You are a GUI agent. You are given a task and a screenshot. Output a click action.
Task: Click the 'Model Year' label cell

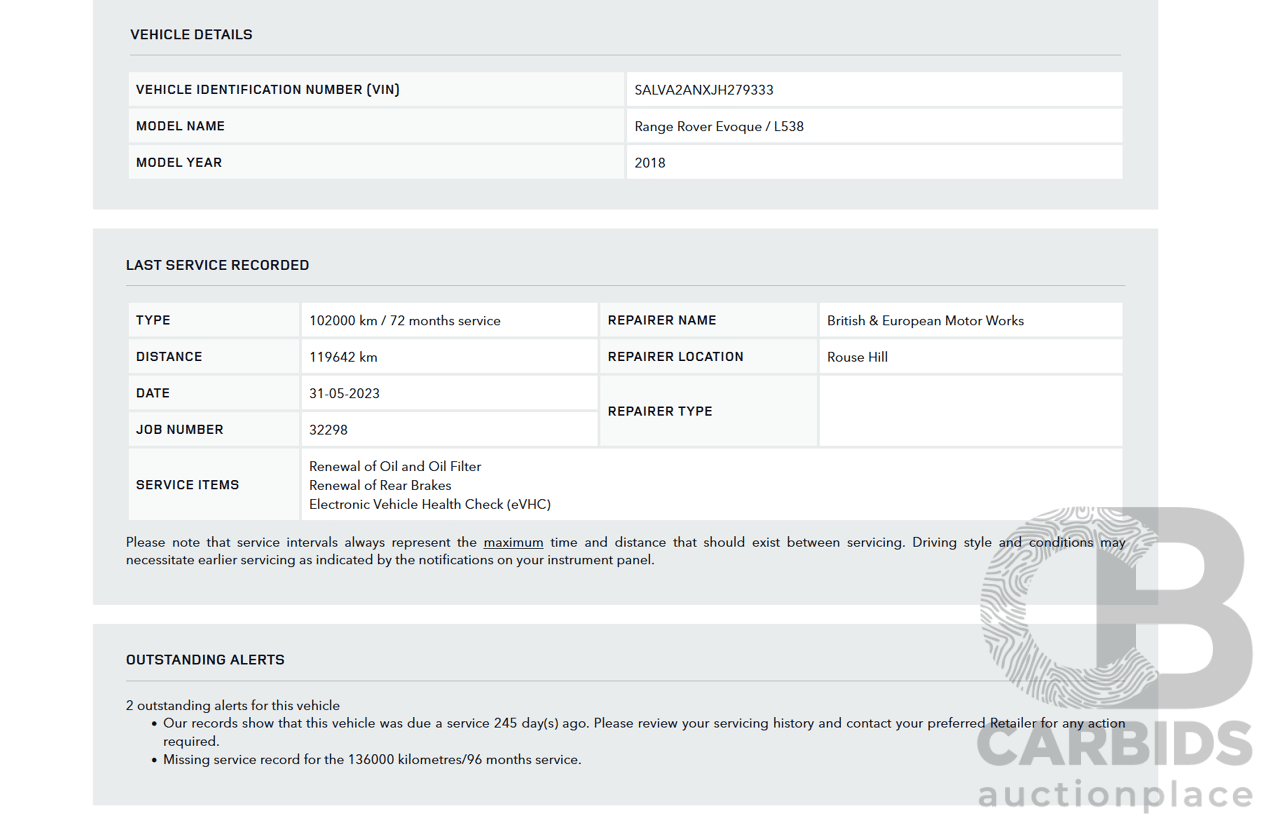pos(376,162)
